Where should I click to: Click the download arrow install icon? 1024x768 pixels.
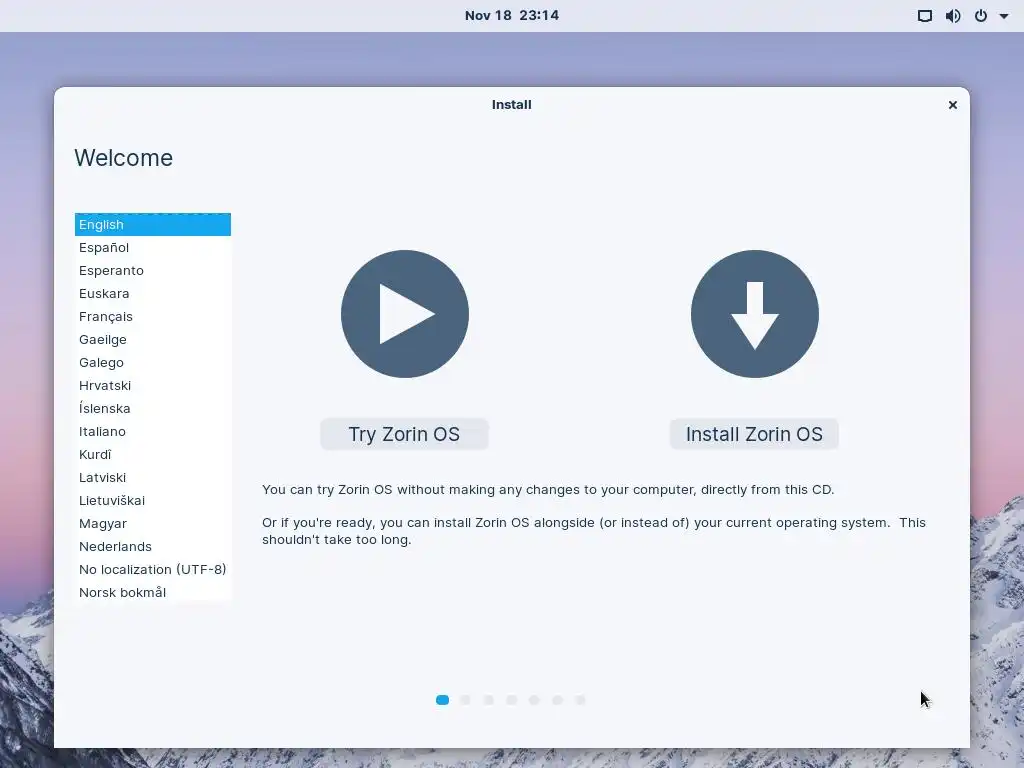(755, 314)
